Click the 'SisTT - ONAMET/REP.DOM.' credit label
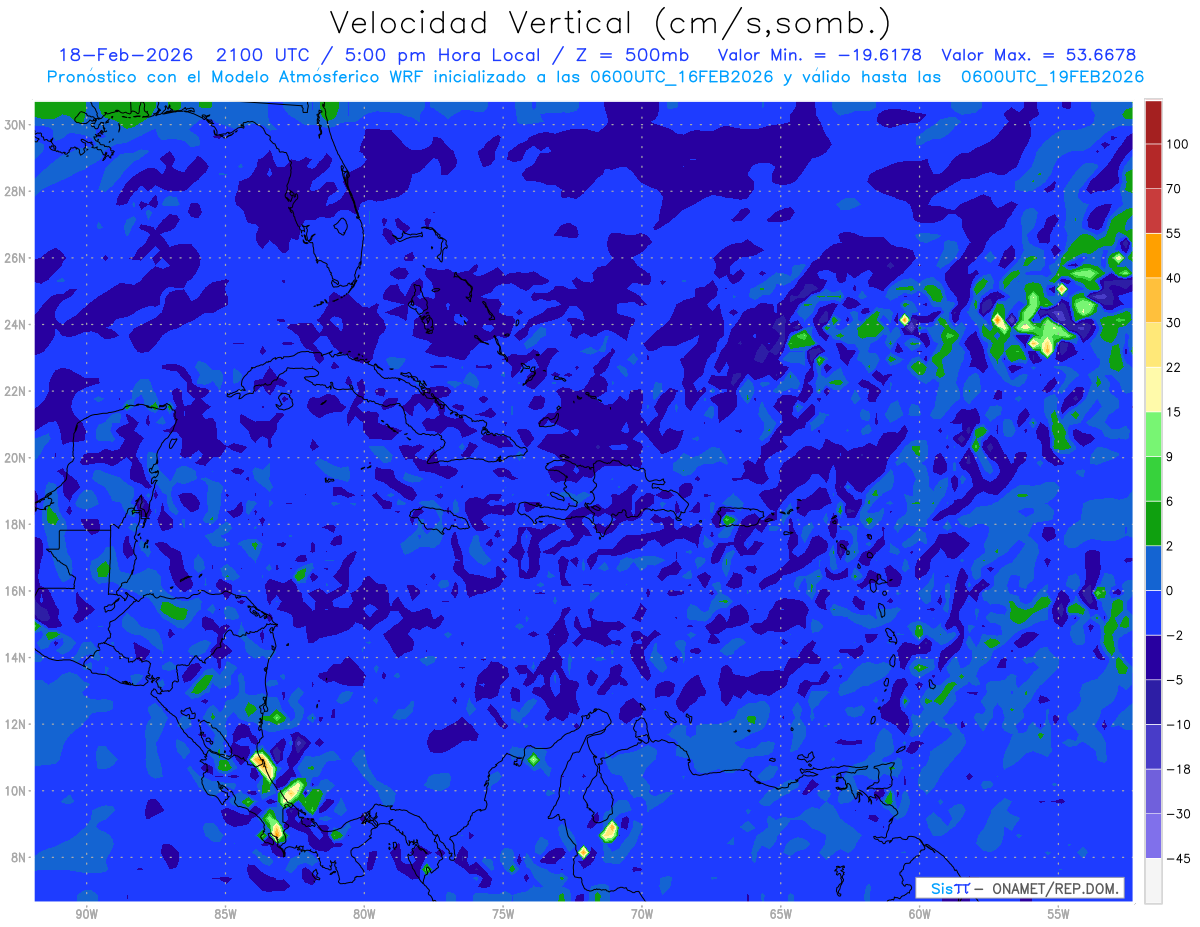The width and height of the screenshot is (1200, 927). pyautogui.click(x=1022, y=888)
